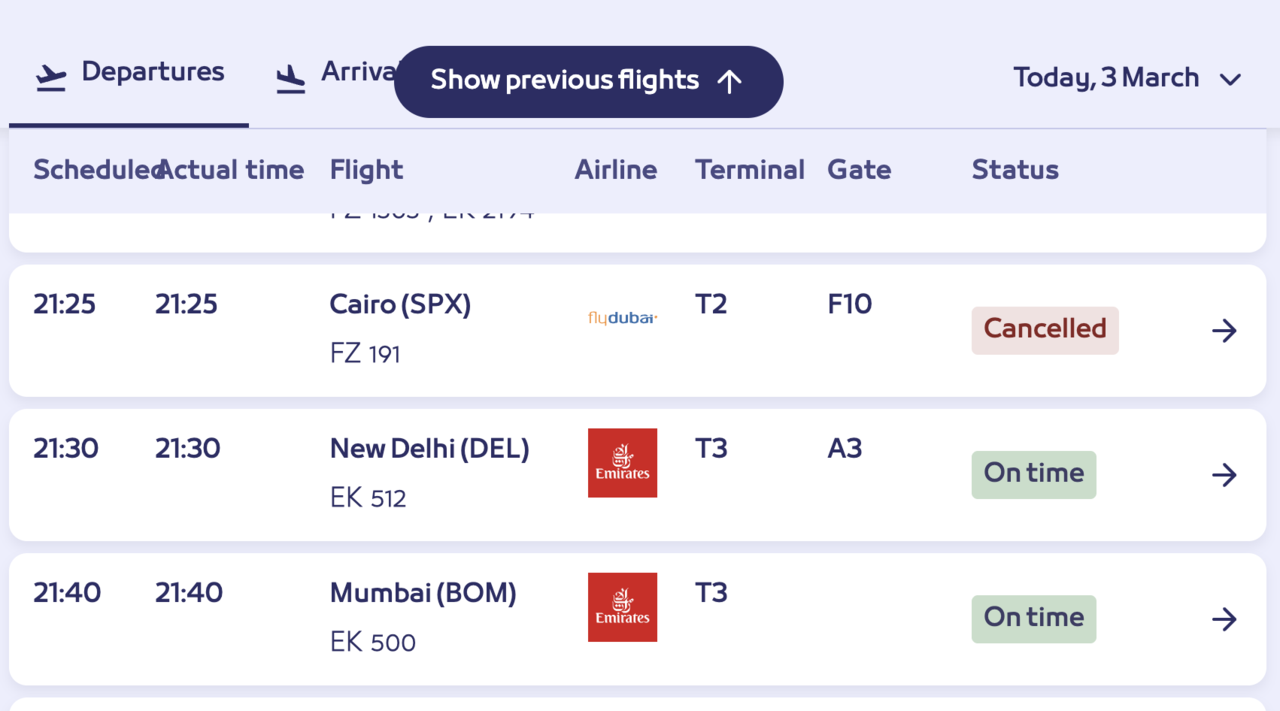The width and height of the screenshot is (1280, 711).
Task: Open the Today, 3 March date selector
Action: (x=1106, y=78)
